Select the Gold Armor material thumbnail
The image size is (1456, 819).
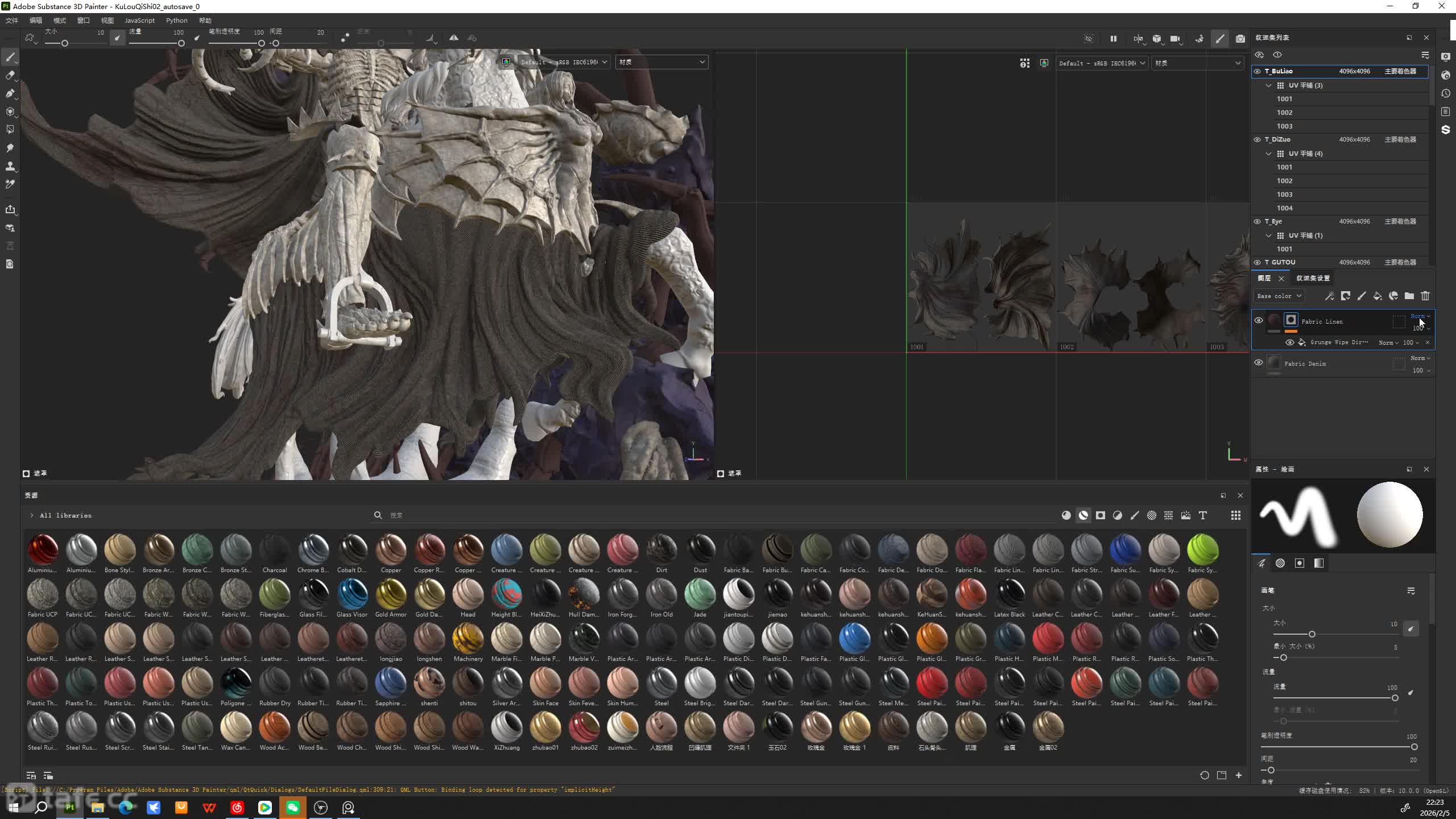tap(391, 594)
